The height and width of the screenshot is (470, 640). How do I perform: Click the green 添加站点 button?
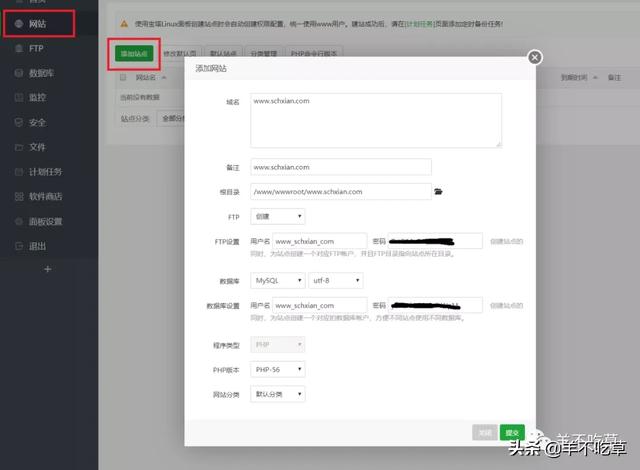[x=134, y=53]
